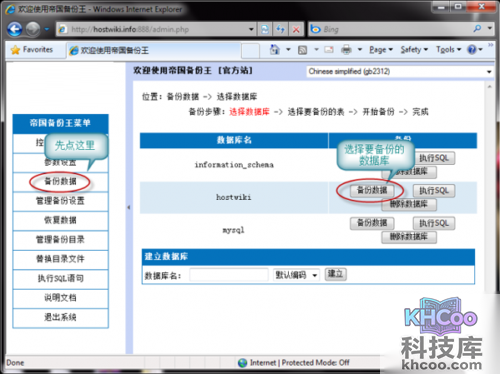Image resolution: width=500 pixels, height=374 pixels.
Task: Click 备份数据 button for hostwiki
Action: (x=372, y=190)
